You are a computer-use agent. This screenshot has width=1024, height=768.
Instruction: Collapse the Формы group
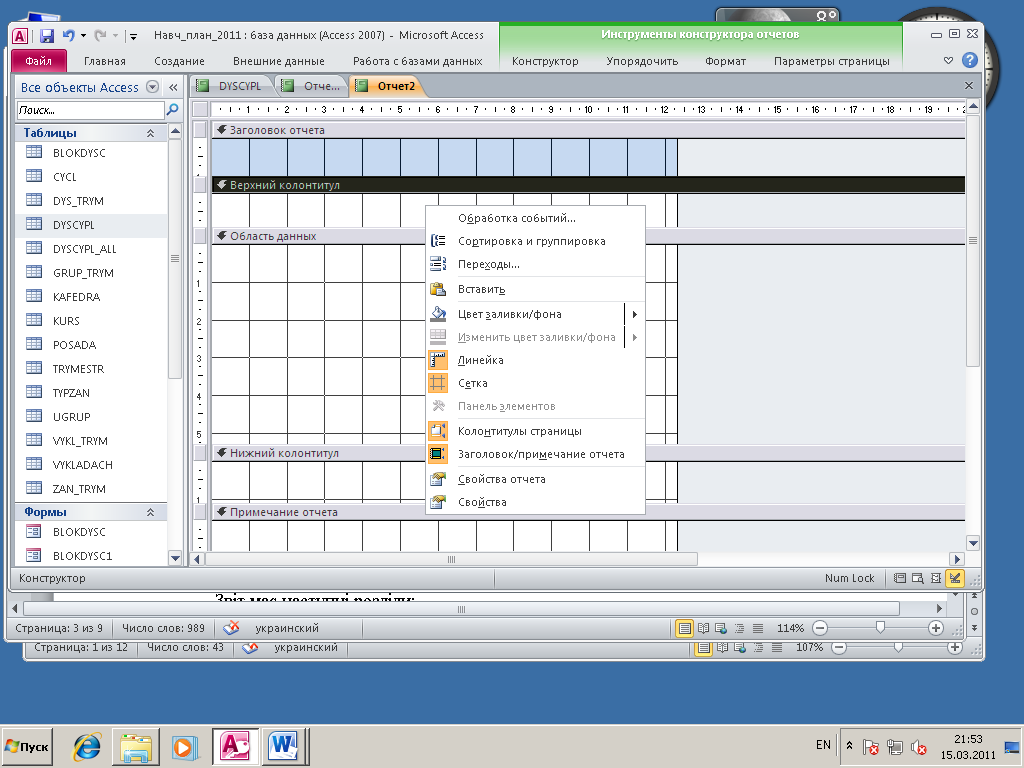150,512
